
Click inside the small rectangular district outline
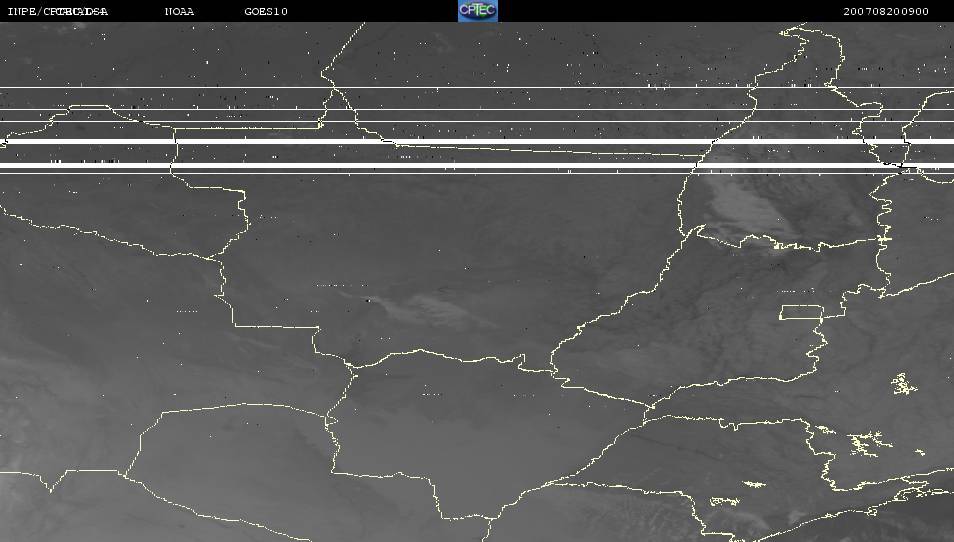800,313
